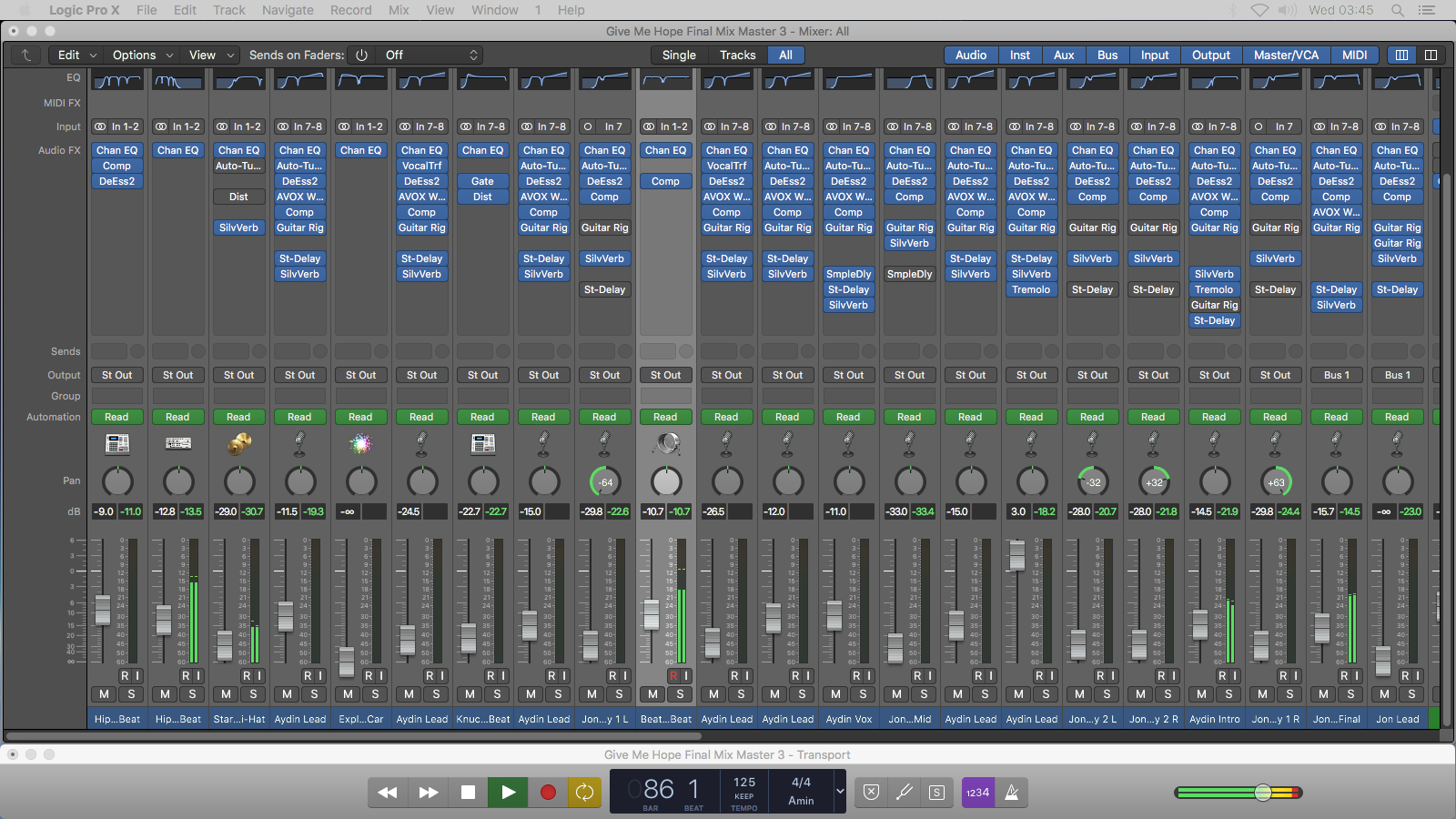This screenshot has height=819, width=1456.
Task: Open the Navigate menu
Action: (x=288, y=10)
